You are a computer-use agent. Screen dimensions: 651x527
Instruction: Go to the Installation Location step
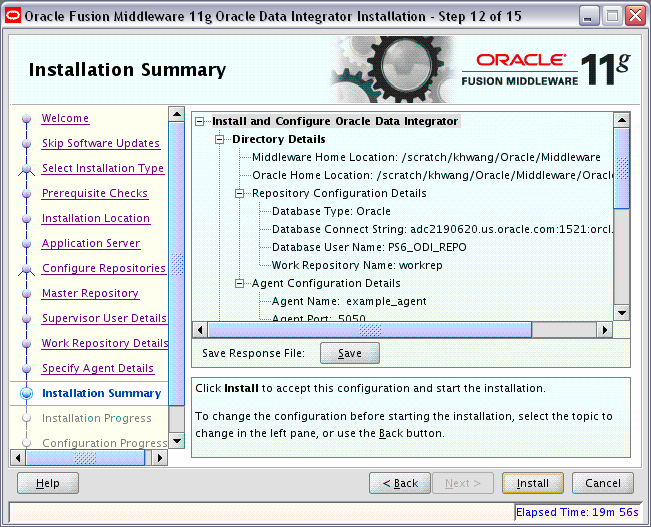tap(95, 218)
